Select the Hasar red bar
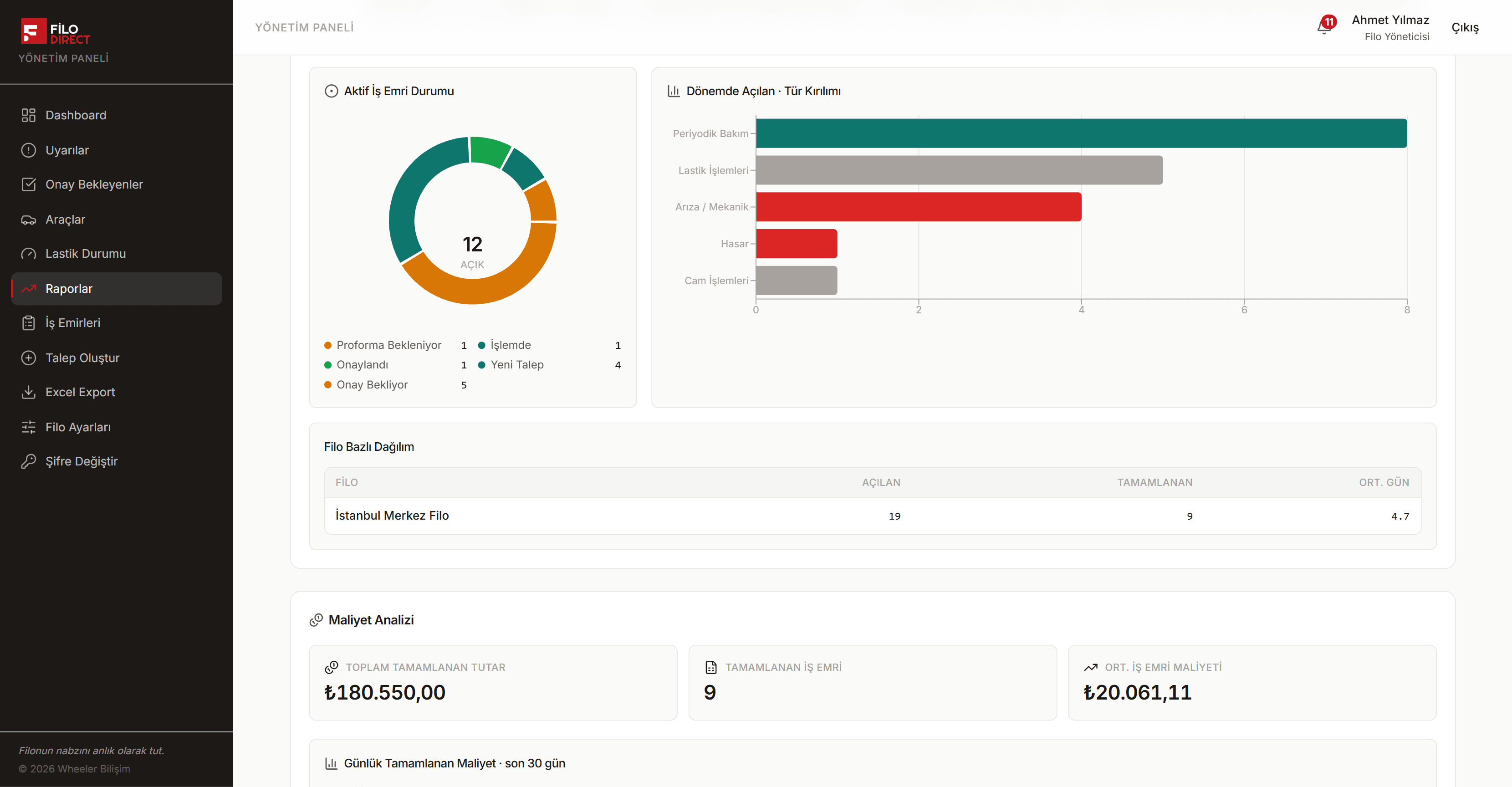The image size is (1512, 787). 797,244
